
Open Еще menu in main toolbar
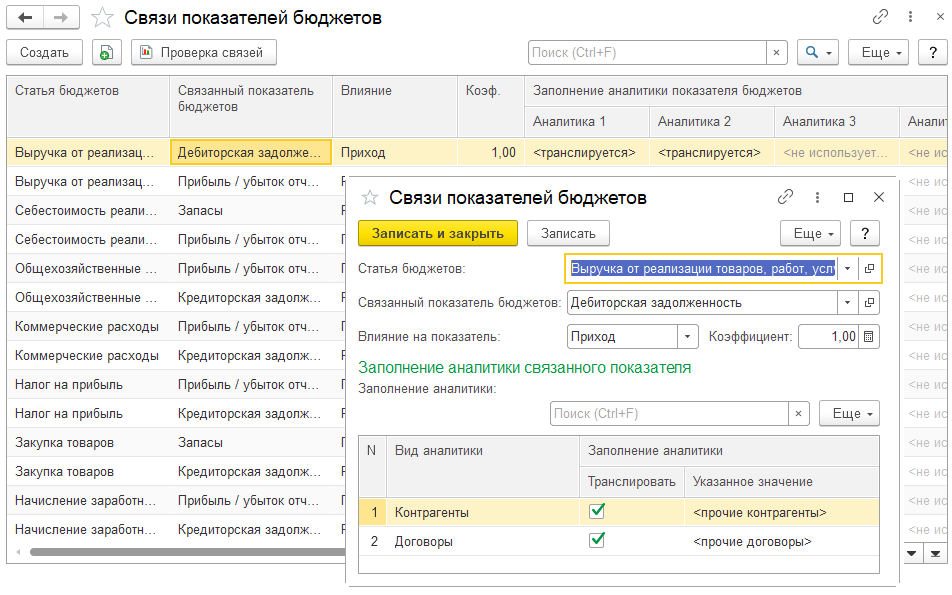[x=877, y=53]
